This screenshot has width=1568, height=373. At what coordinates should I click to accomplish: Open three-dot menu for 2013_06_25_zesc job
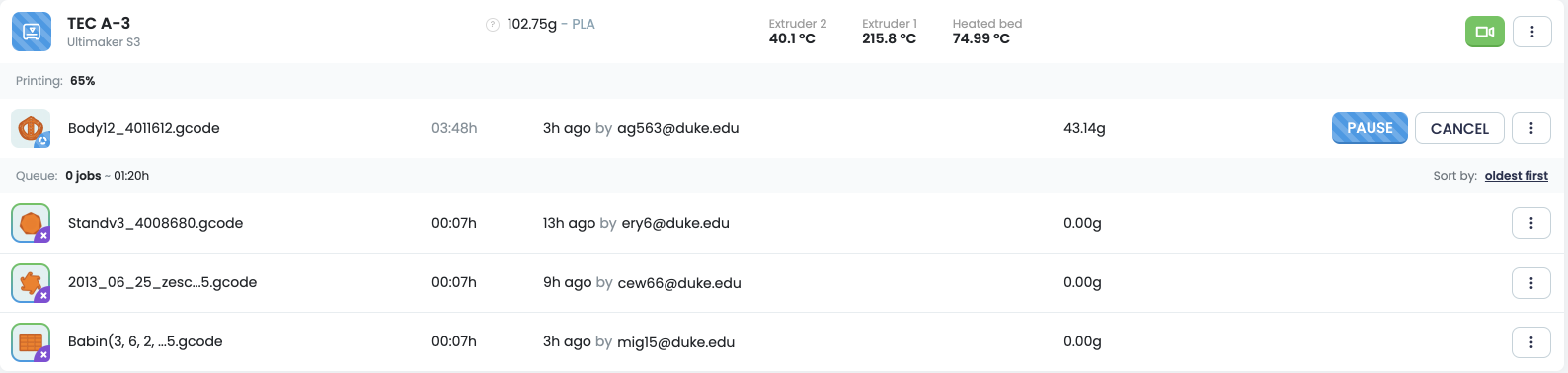pos(1531,282)
